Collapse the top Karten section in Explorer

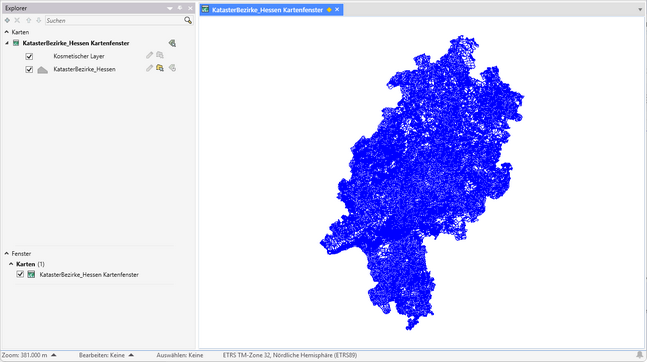7,32
